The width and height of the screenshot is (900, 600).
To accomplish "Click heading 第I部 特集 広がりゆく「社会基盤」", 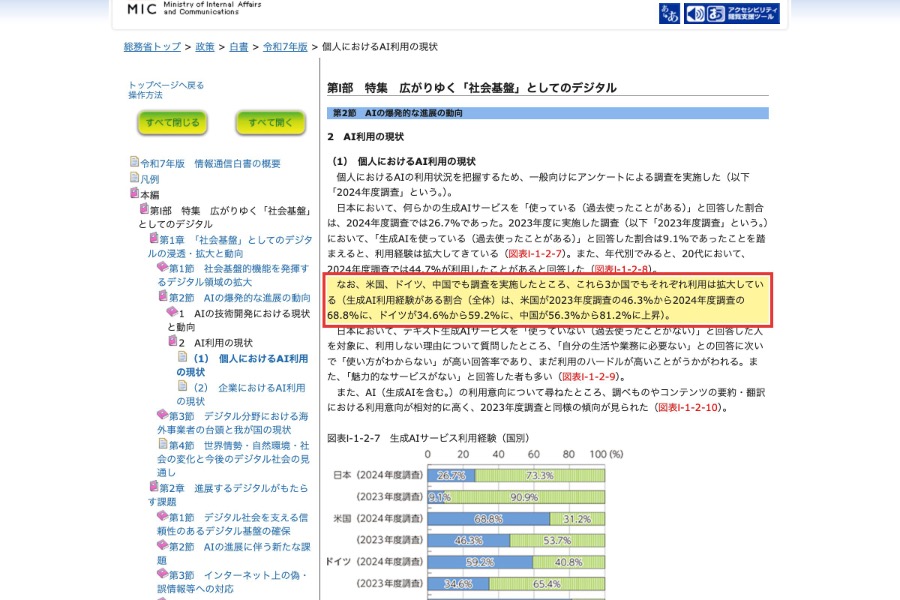I will click(x=472, y=88).
